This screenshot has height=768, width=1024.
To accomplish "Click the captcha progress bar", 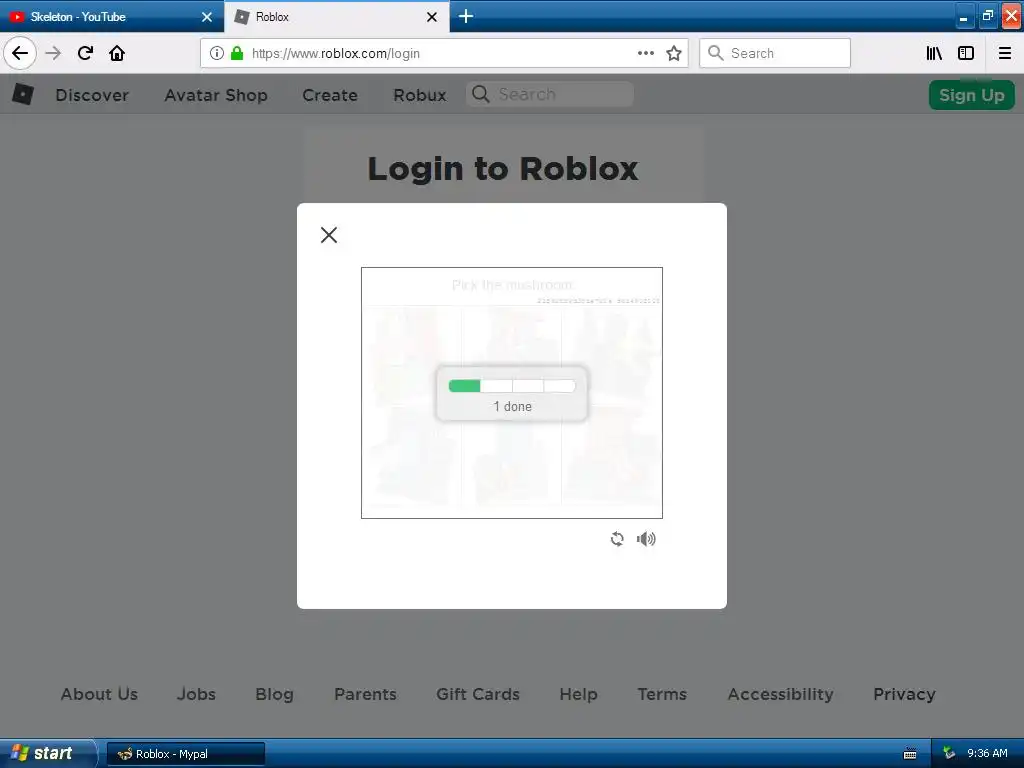I will tap(512, 386).
